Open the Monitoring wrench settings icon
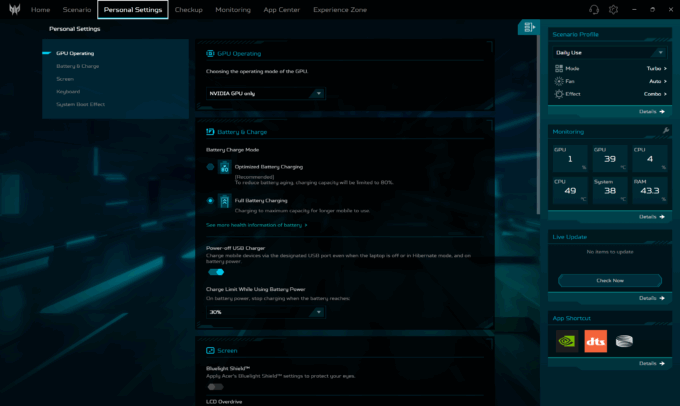This screenshot has height=406, width=680. click(x=666, y=131)
